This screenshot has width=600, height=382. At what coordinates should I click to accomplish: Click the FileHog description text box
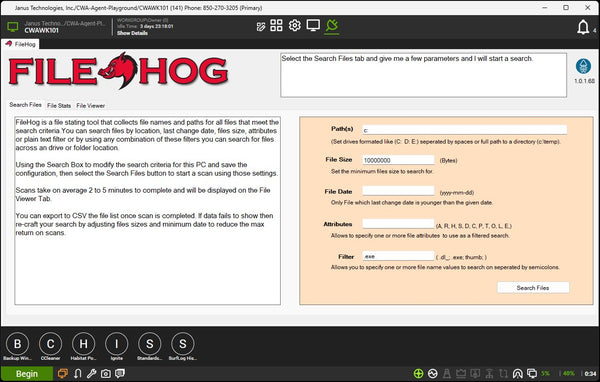coord(147,211)
